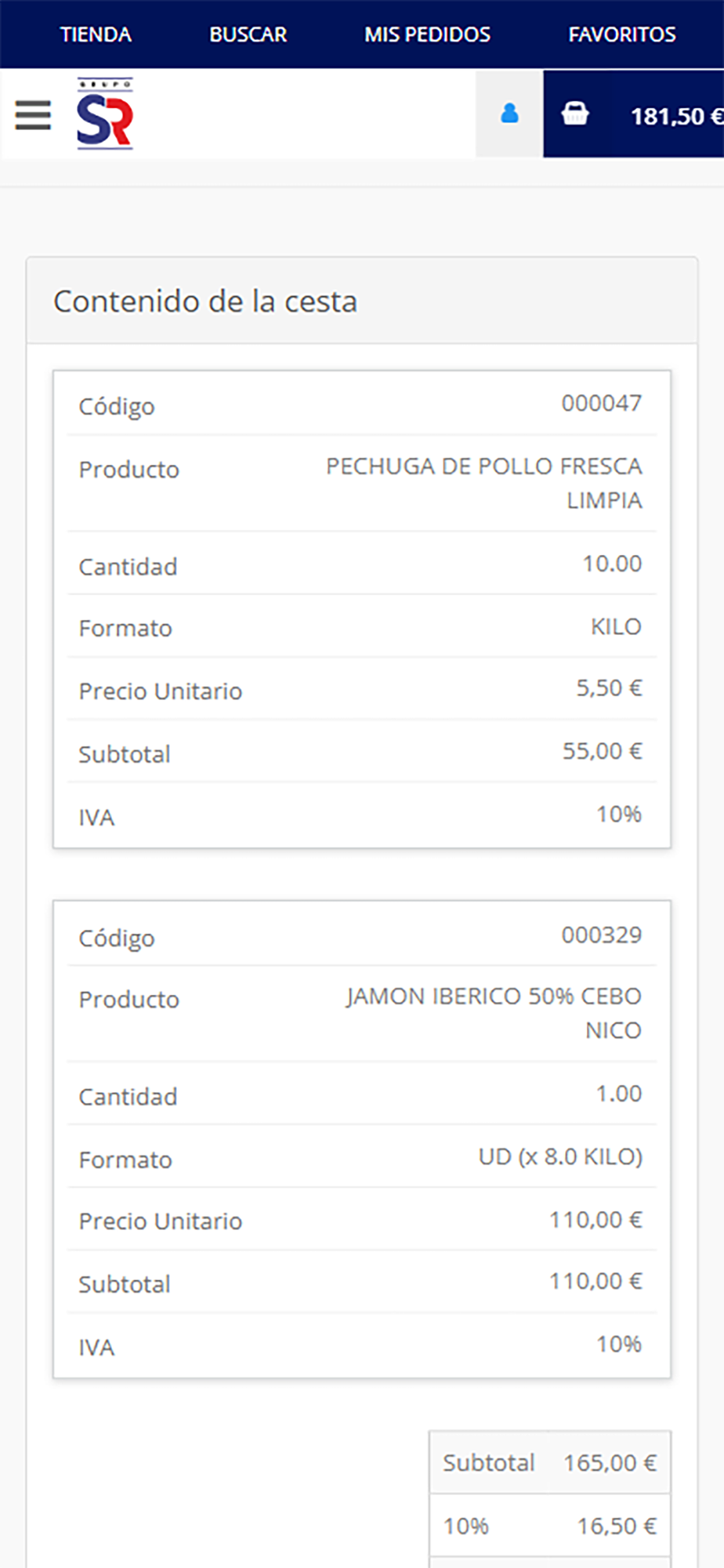
Task: Open MIS PEDIDOS page
Action: pos(427,34)
